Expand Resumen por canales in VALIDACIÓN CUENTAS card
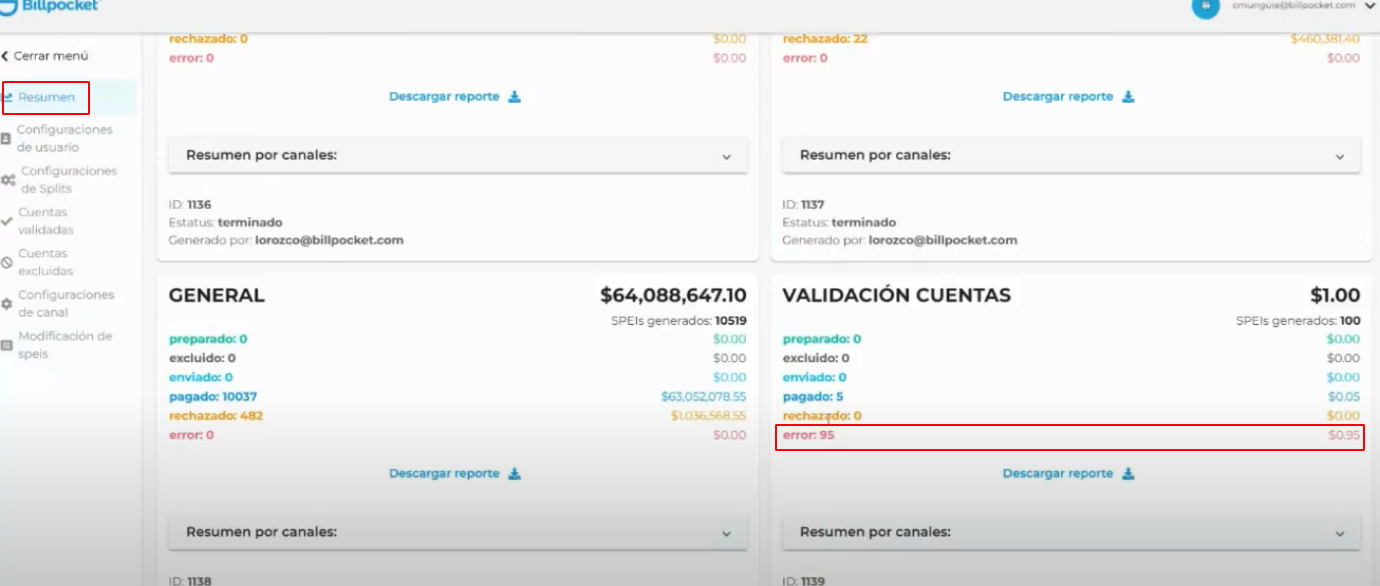The height and width of the screenshot is (586, 1380). (x=1340, y=533)
